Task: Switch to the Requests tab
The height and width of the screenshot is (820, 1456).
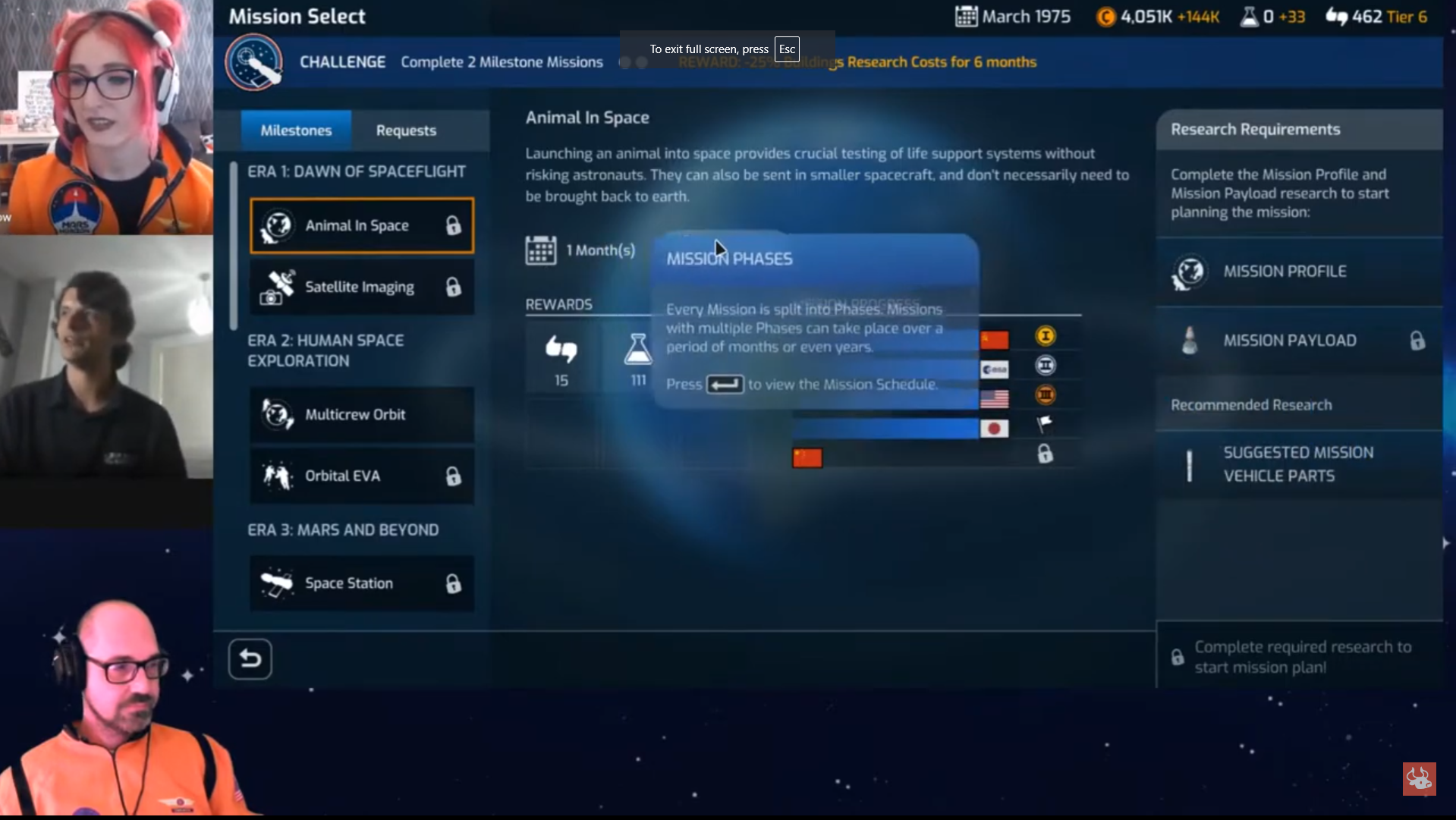Action: 406,130
